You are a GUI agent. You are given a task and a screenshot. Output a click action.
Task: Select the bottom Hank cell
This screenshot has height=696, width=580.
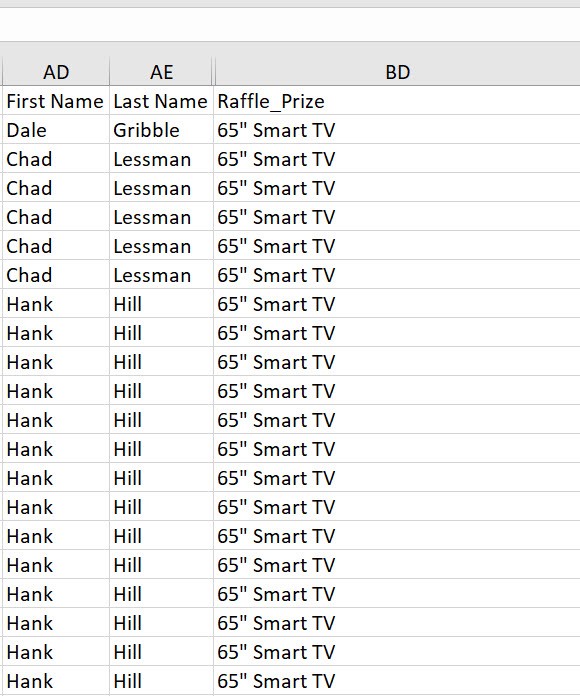point(56,680)
